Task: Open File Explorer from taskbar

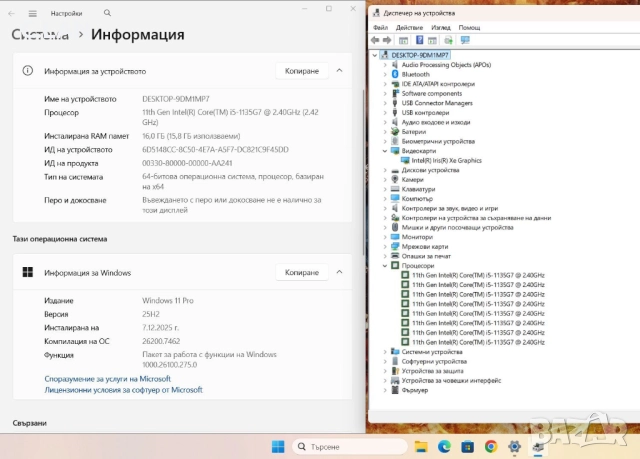Action: [x=421, y=447]
